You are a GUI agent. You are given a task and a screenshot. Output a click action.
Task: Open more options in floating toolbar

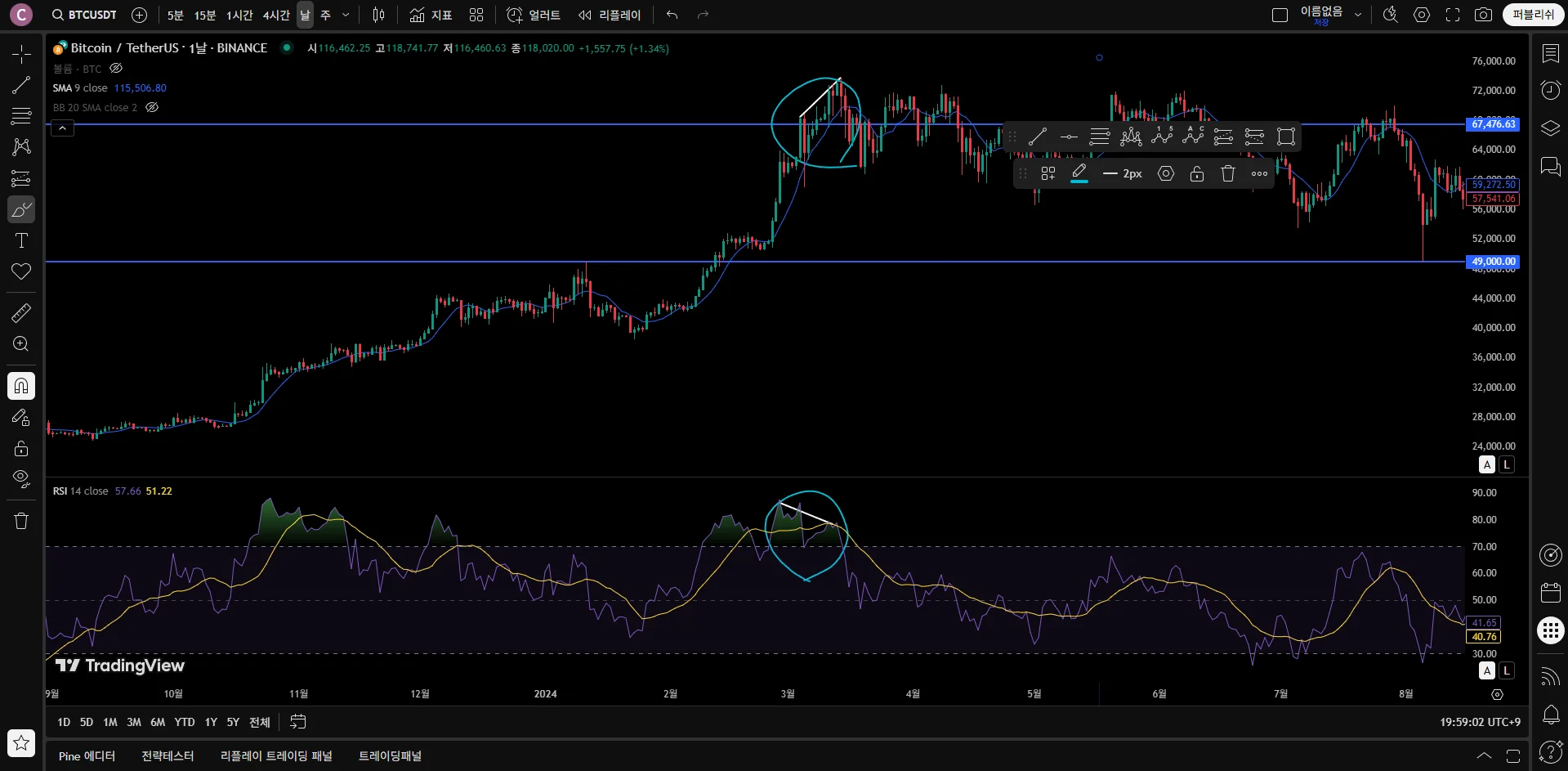1259,173
